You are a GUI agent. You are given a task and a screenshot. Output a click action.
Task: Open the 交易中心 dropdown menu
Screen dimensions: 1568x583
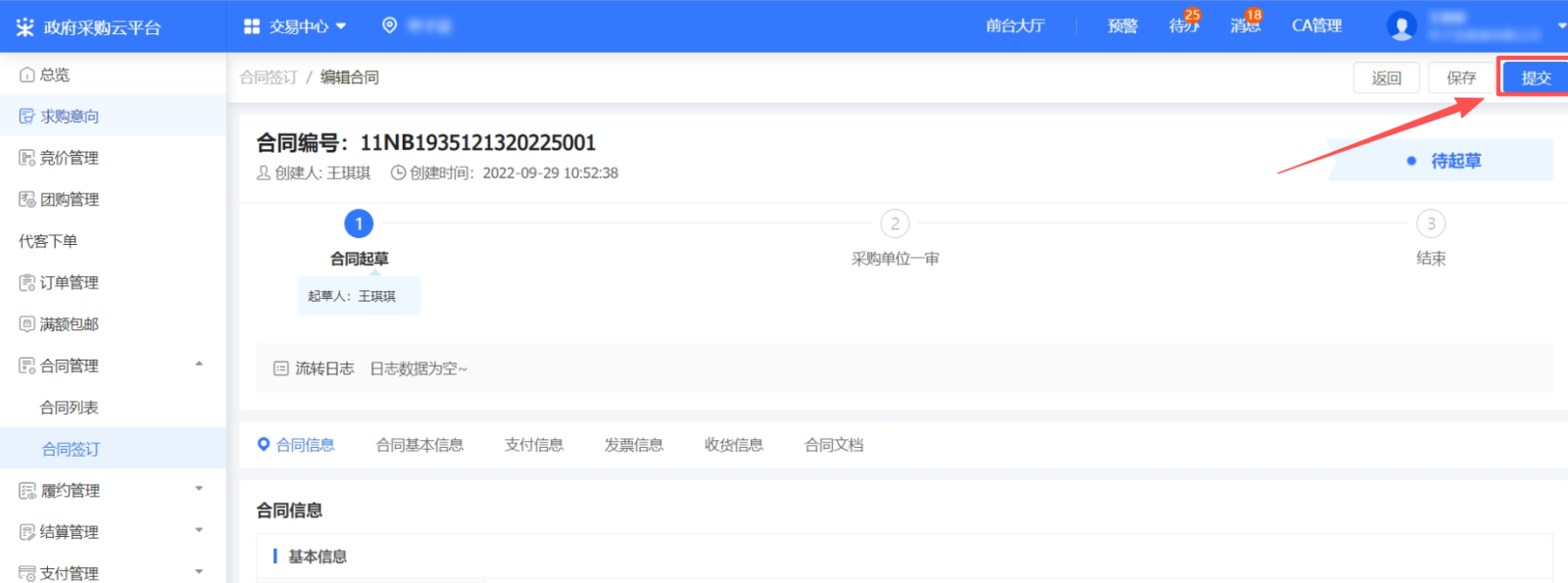295,26
